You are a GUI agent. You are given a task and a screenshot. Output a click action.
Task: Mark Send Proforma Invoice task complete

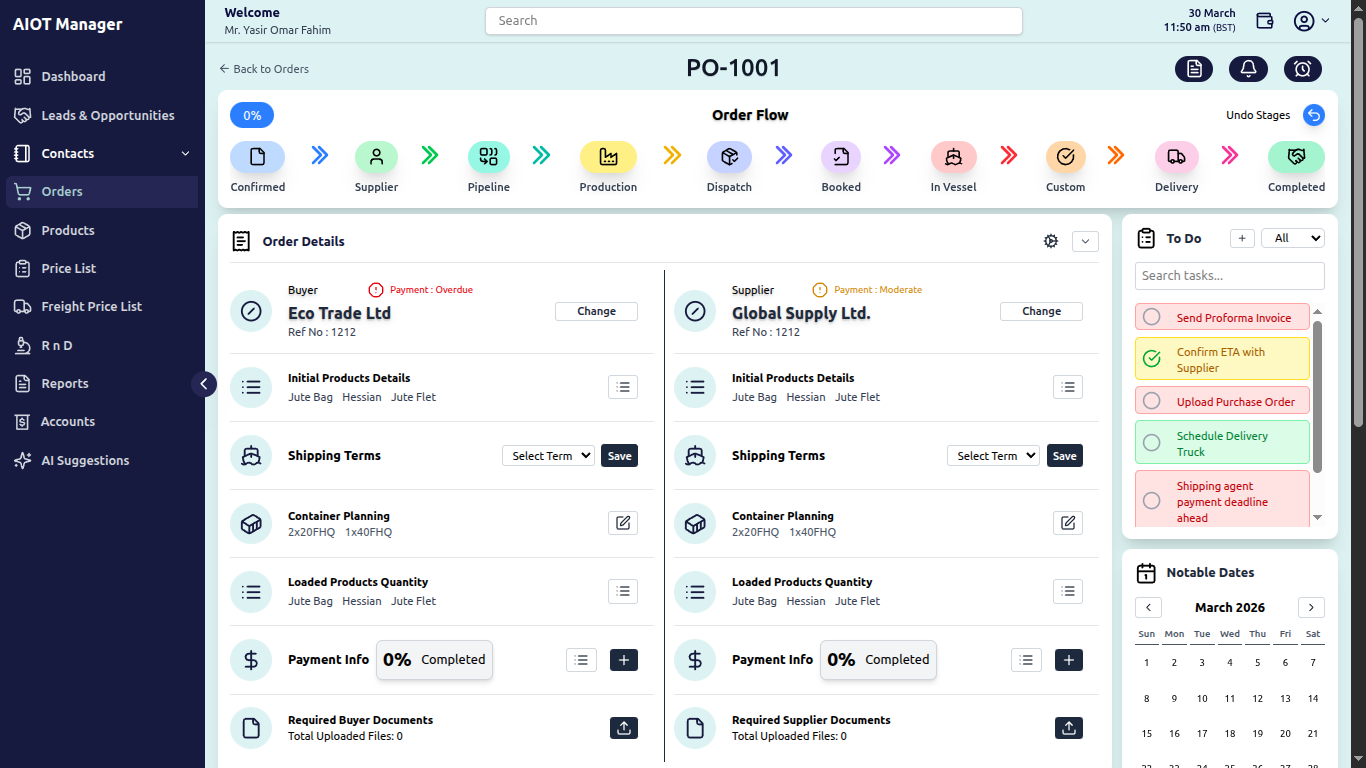[x=1152, y=317]
